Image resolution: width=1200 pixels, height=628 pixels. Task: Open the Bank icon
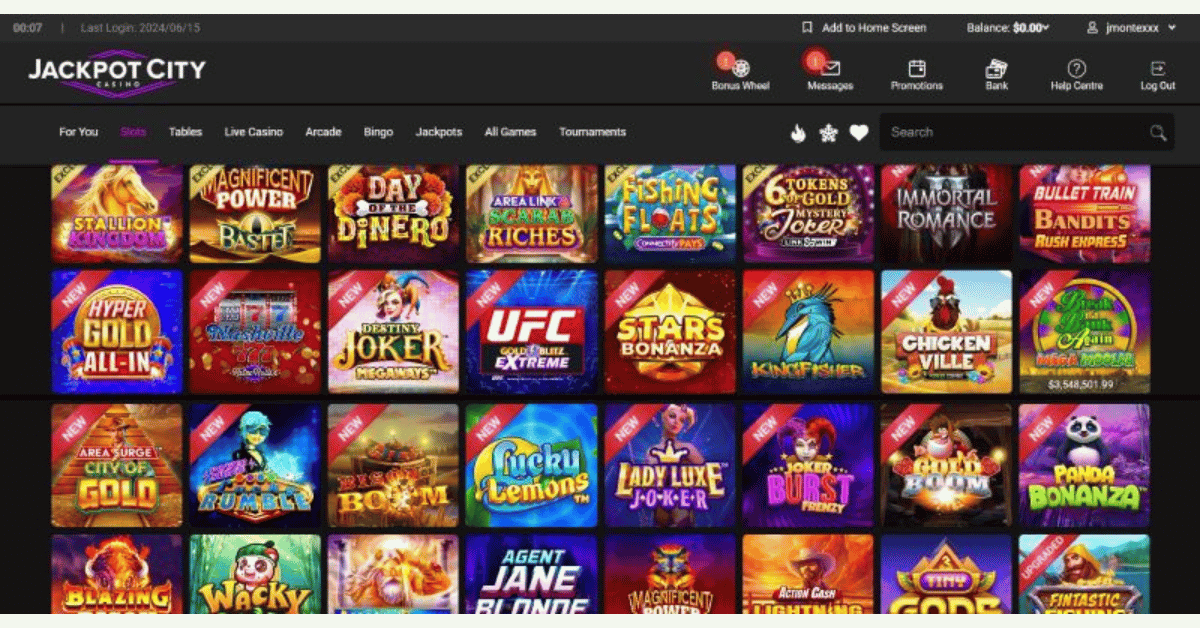(x=996, y=69)
